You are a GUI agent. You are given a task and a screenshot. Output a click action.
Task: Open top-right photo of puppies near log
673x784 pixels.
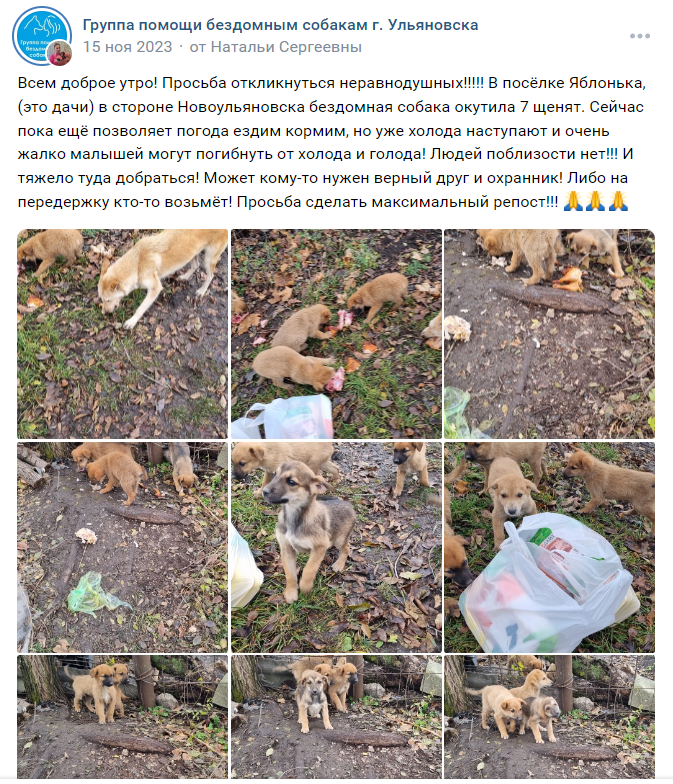550,334
